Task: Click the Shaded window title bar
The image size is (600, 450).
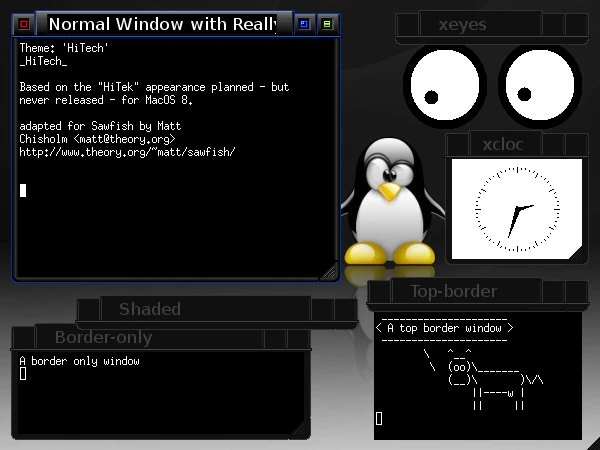Action: point(150,309)
